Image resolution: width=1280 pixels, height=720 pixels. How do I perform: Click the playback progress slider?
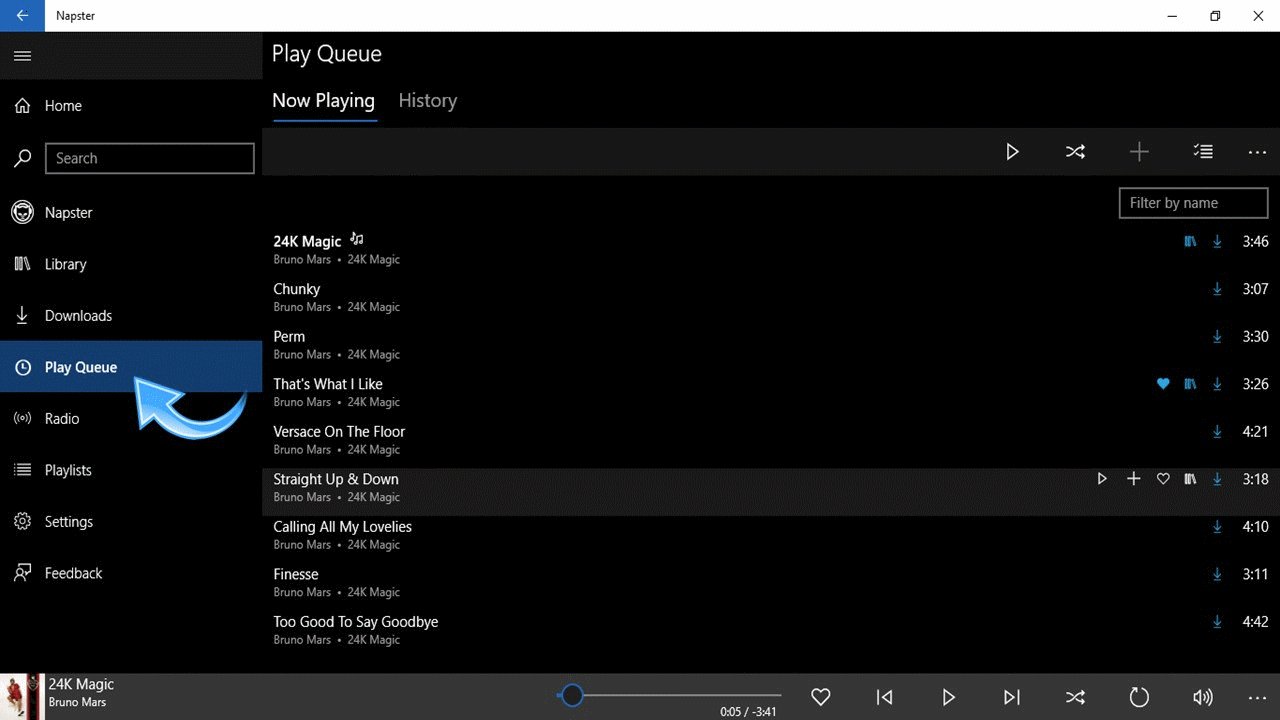click(x=669, y=695)
